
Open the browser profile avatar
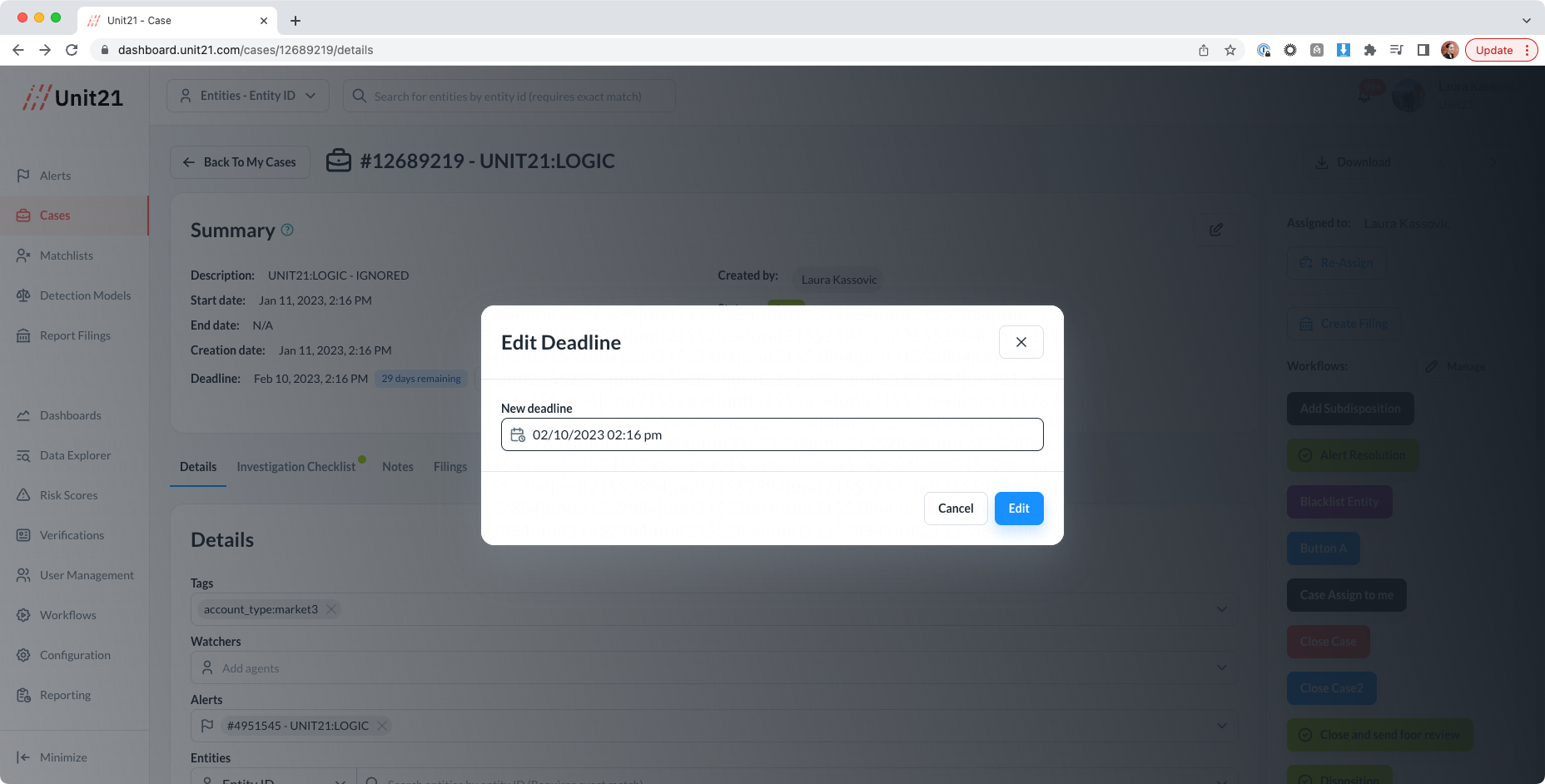tap(1450, 50)
